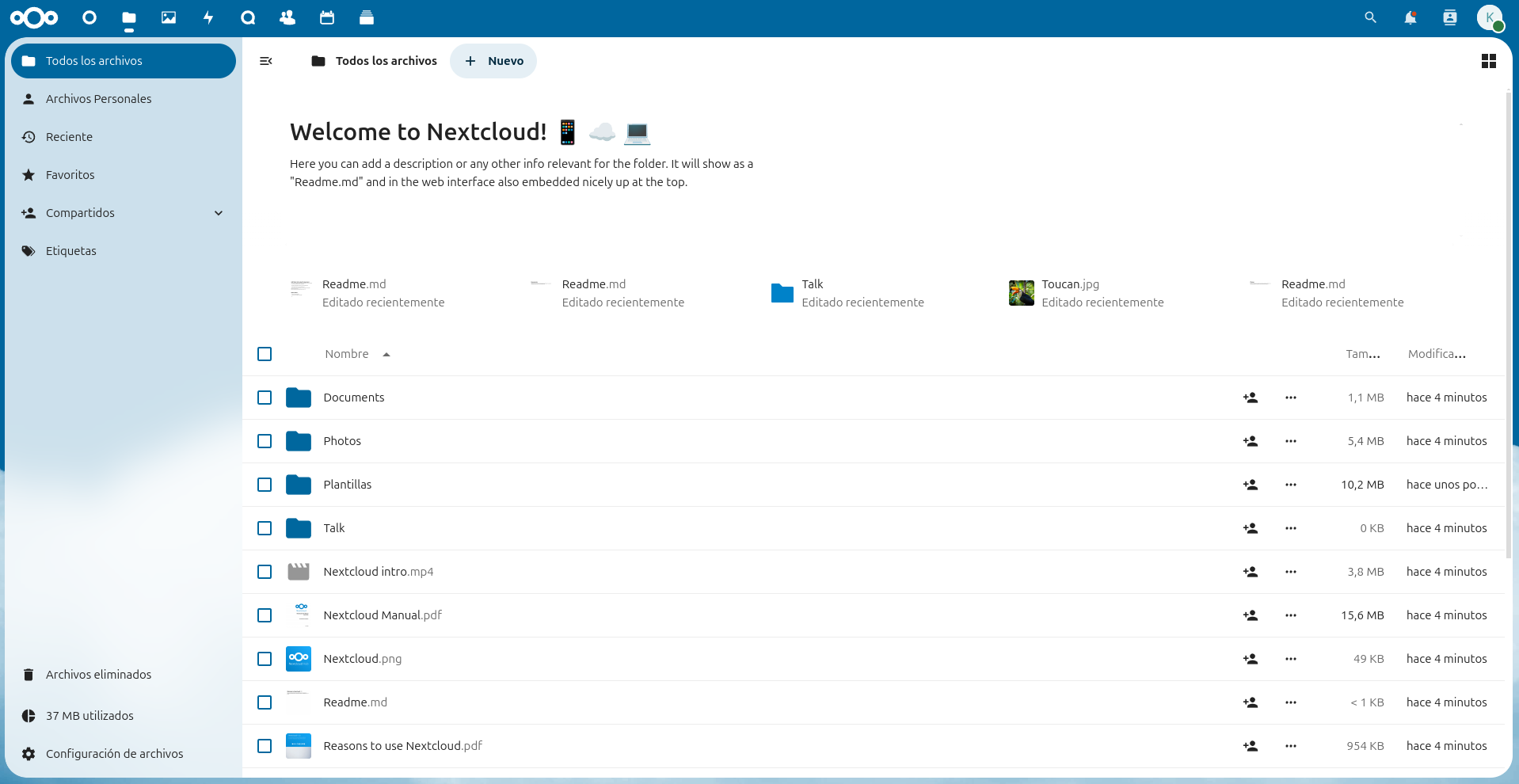Share the Documents folder
Image resolution: width=1519 pixels, height=784 pixels.
[1251, 398]
